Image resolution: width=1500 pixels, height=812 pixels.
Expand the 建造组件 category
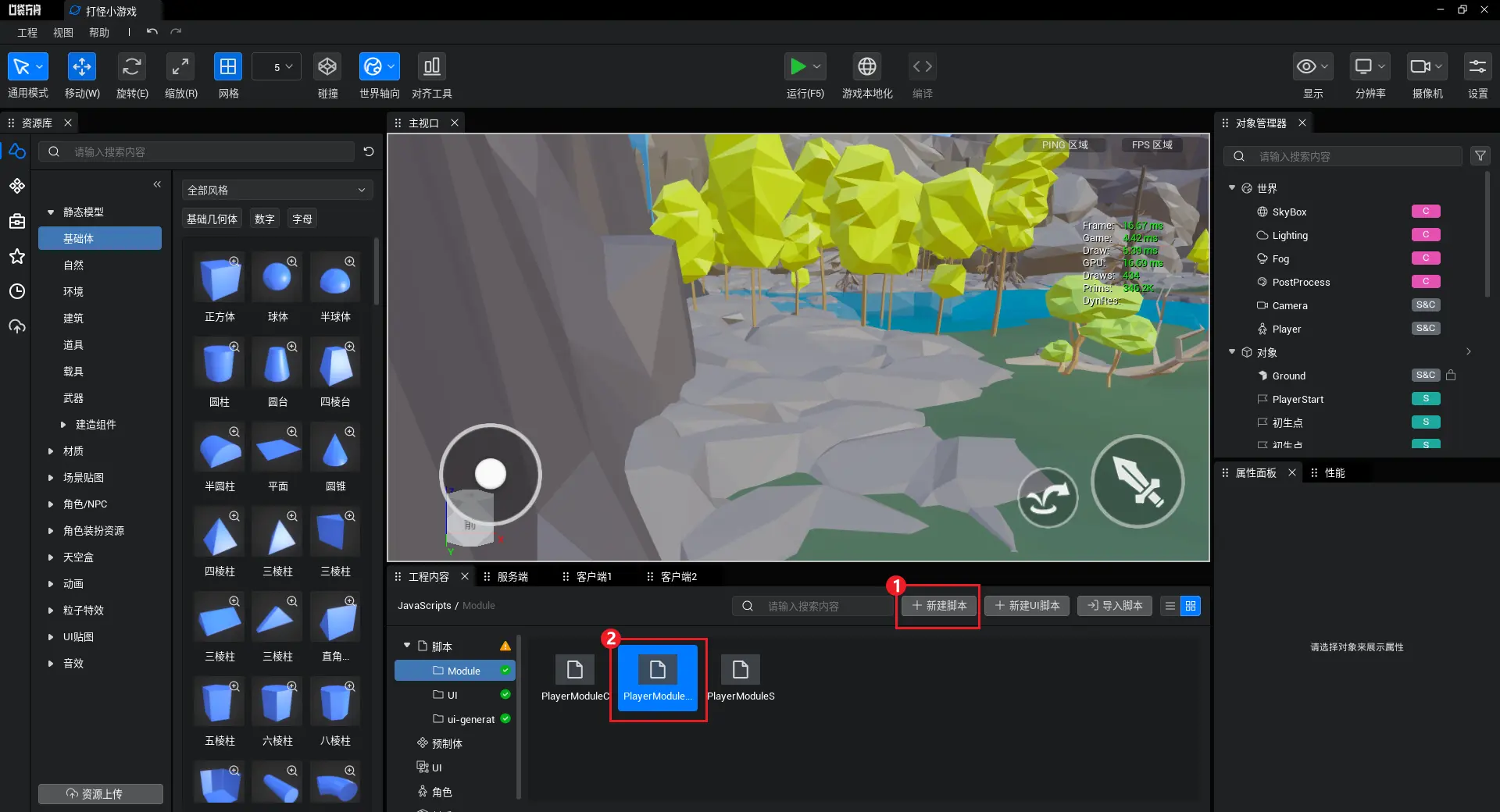63,425
